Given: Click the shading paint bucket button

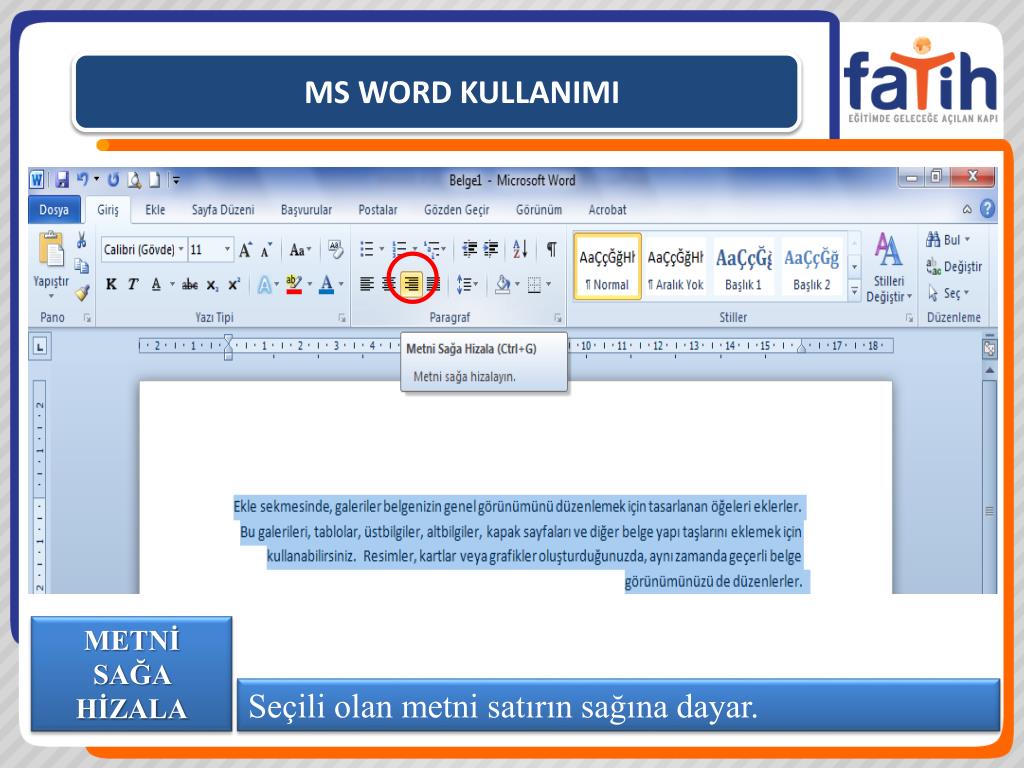Looking at the screenshot, I should [502, 284].
